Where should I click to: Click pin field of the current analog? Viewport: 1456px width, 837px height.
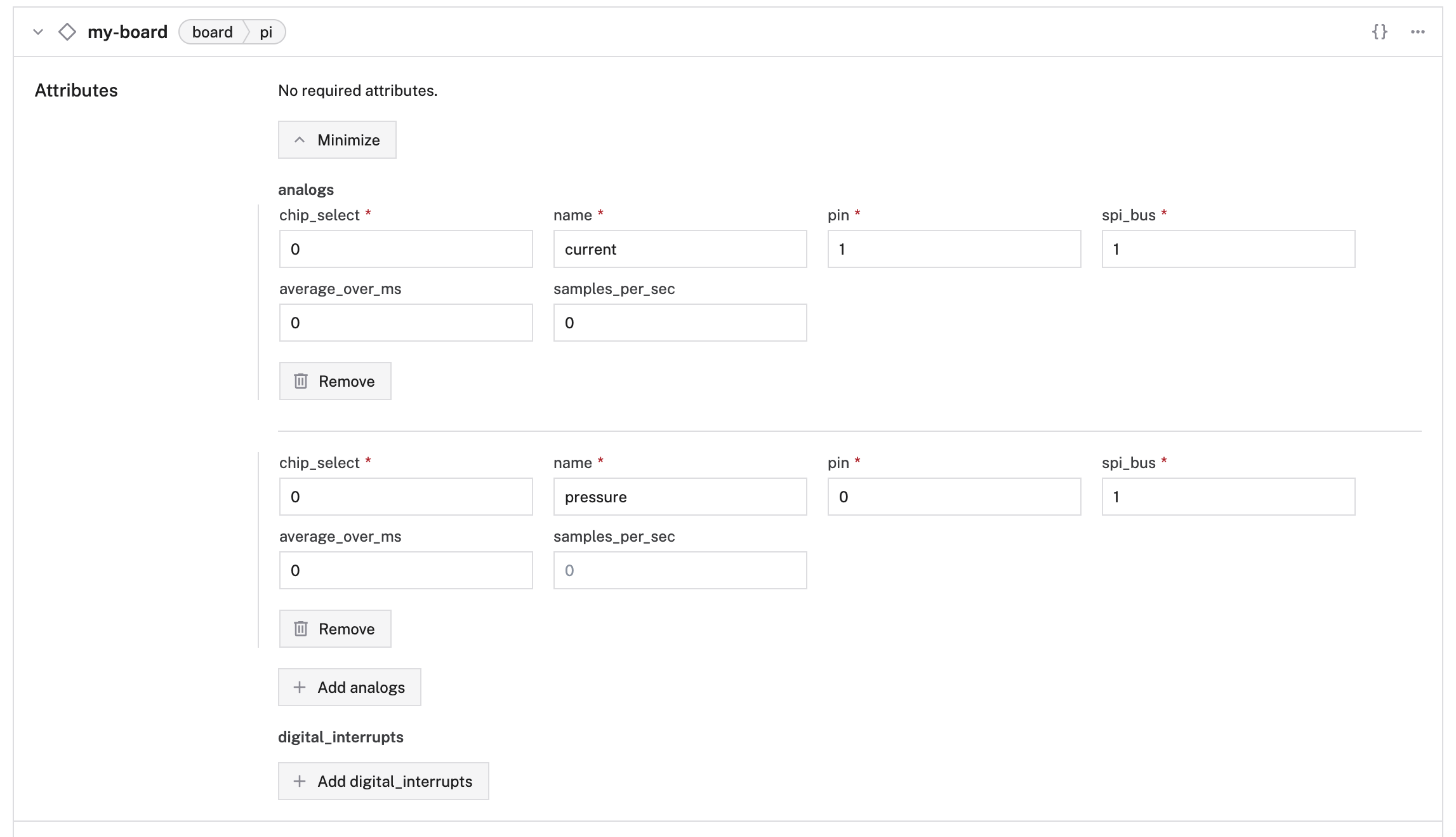click(954, 249)
